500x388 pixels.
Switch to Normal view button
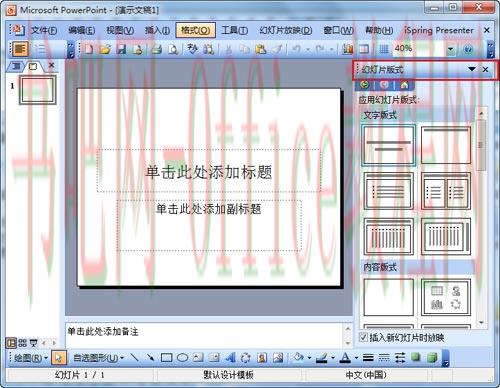click(x=11, y=343)
